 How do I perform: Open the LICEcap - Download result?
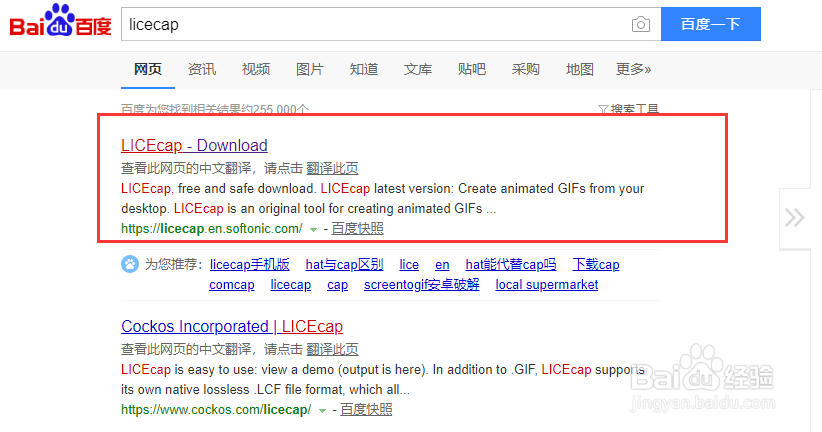(x=194, y=145)
